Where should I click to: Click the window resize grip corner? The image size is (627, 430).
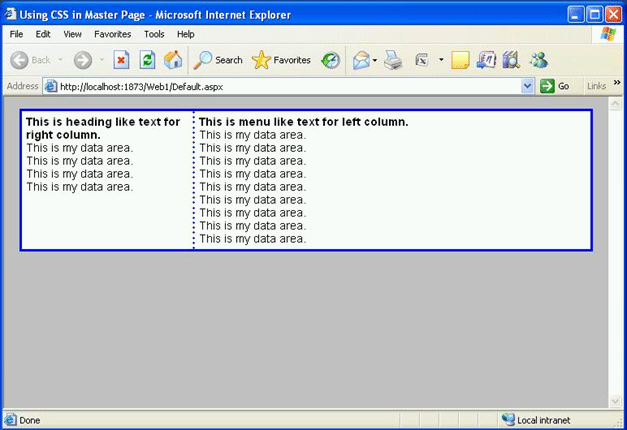620,423
